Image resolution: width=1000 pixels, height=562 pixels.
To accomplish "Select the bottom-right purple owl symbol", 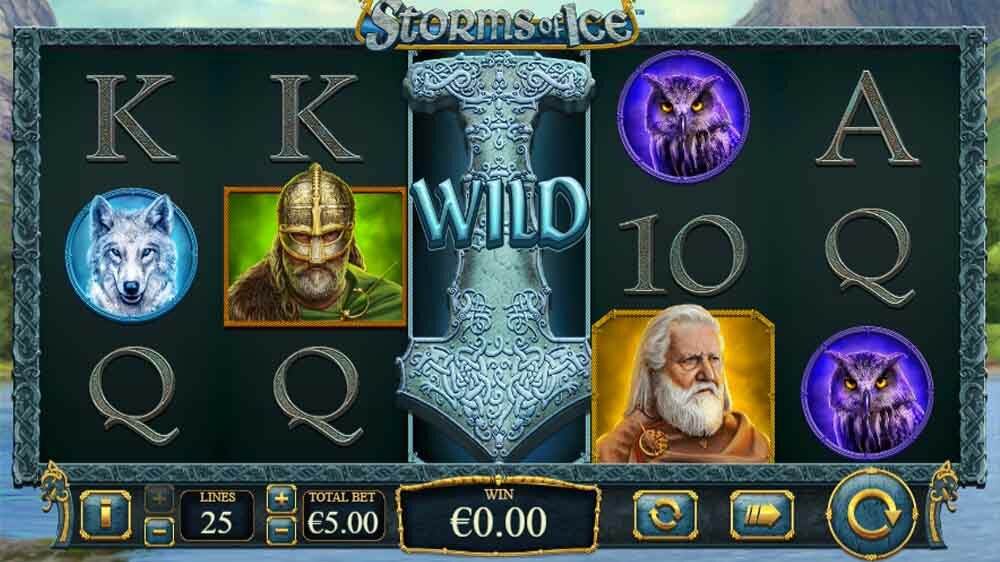I will [x=867, y=394].
